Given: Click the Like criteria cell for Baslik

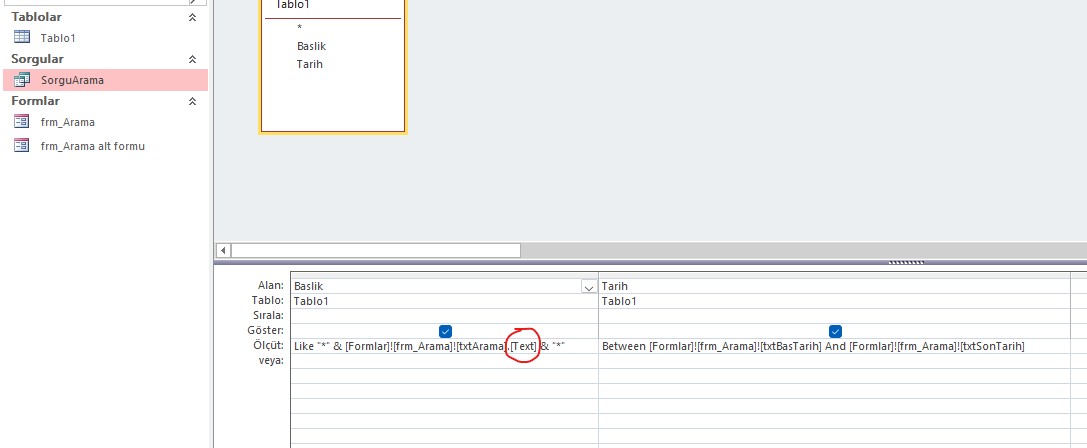Looking at the screenshot, I should (430, 346).
